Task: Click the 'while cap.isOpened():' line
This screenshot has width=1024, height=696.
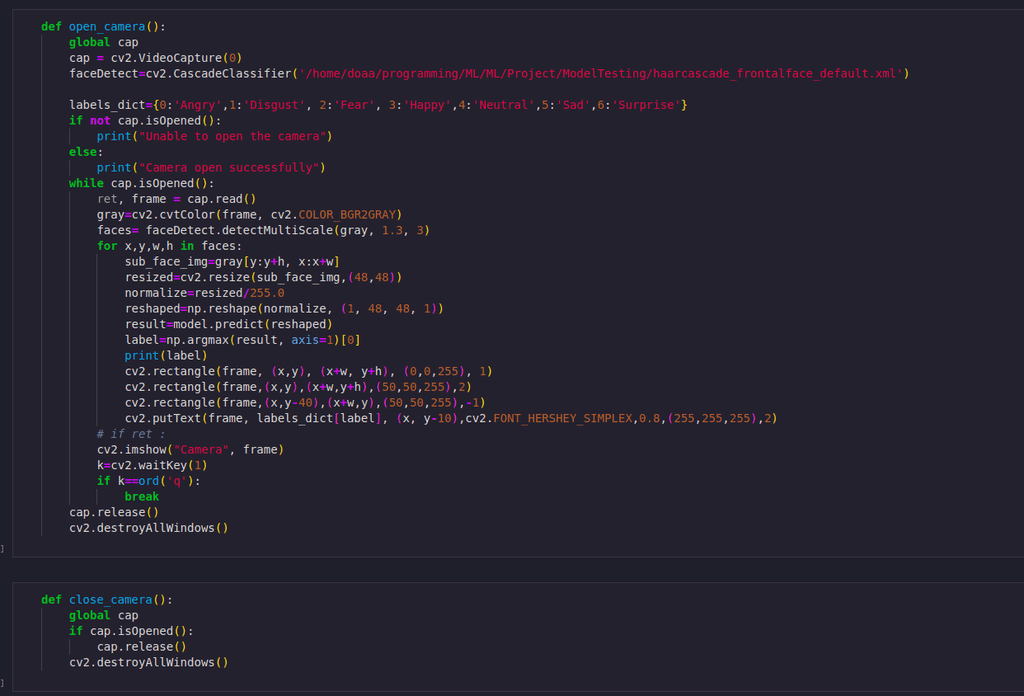Action: (x=142, y=183)
